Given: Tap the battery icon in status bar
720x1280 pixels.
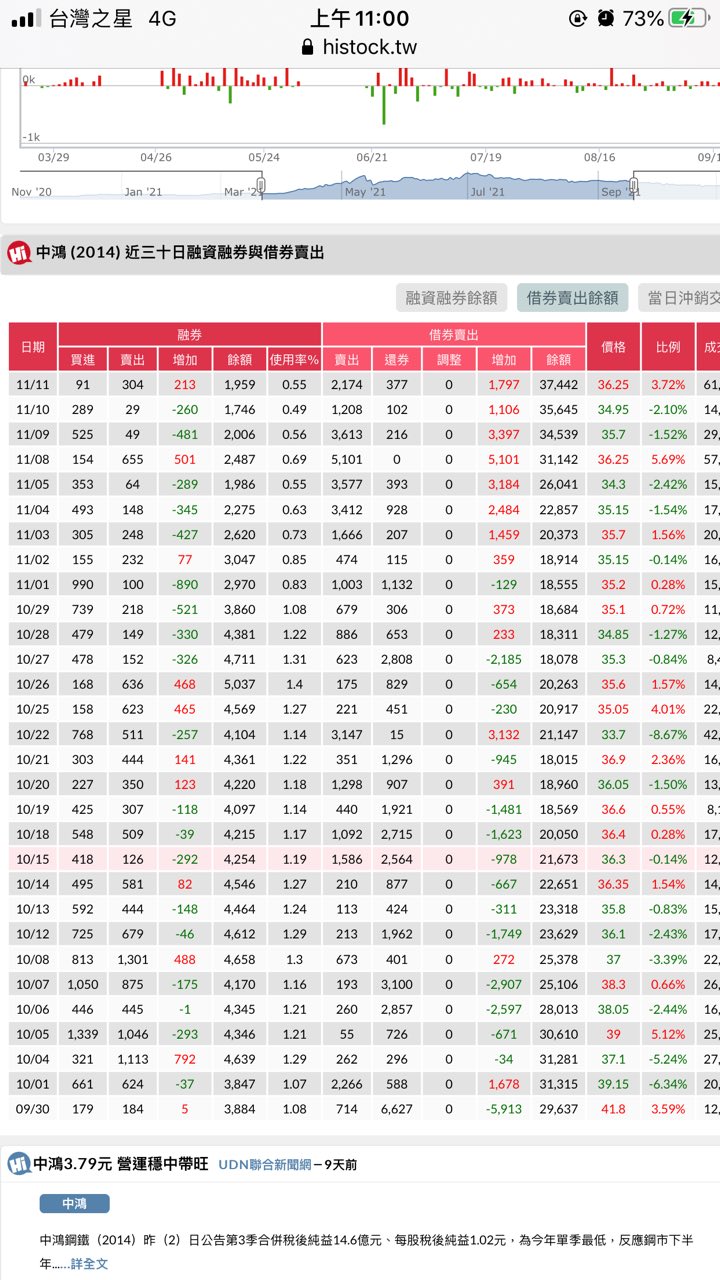Looking at the screenshot, I should point(688,18).
